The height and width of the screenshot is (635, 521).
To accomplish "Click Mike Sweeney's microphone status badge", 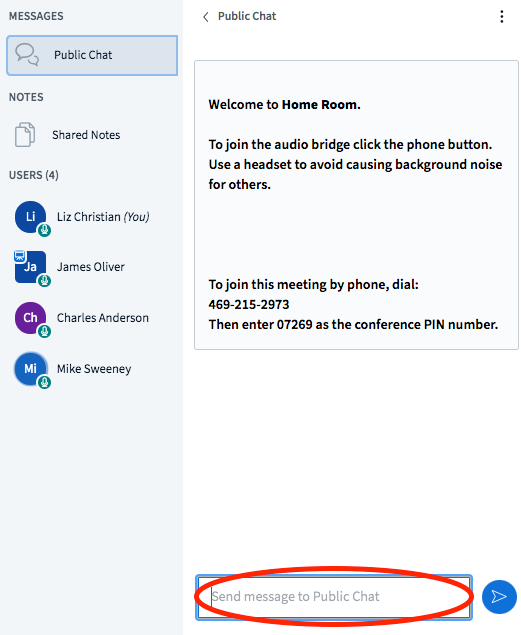I will coord(44,382).
